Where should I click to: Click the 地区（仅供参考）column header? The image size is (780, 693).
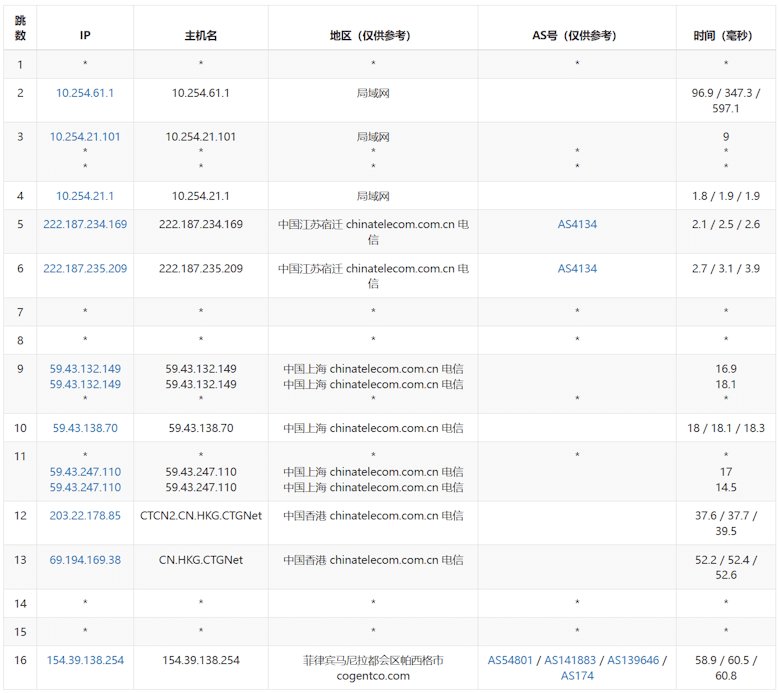pyautogui.click(x=372, y=35)
